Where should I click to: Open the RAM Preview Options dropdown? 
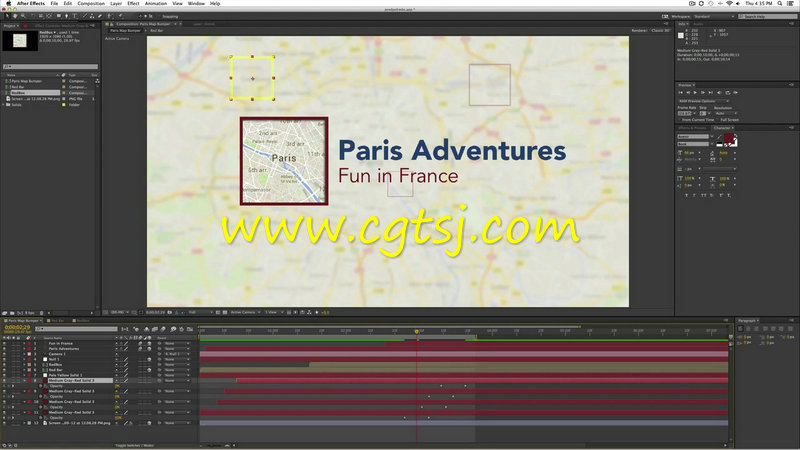click(x=704, y=101)
